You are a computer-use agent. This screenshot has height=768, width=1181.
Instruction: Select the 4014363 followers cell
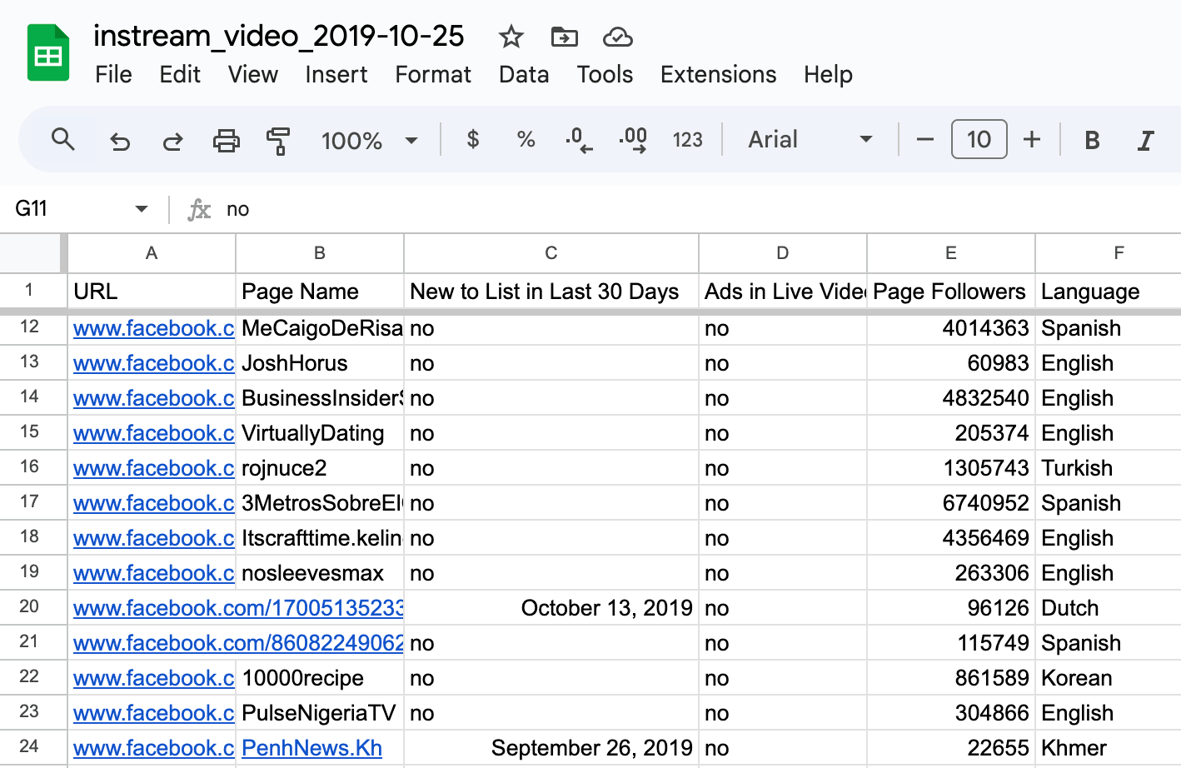tap(951, 328)
